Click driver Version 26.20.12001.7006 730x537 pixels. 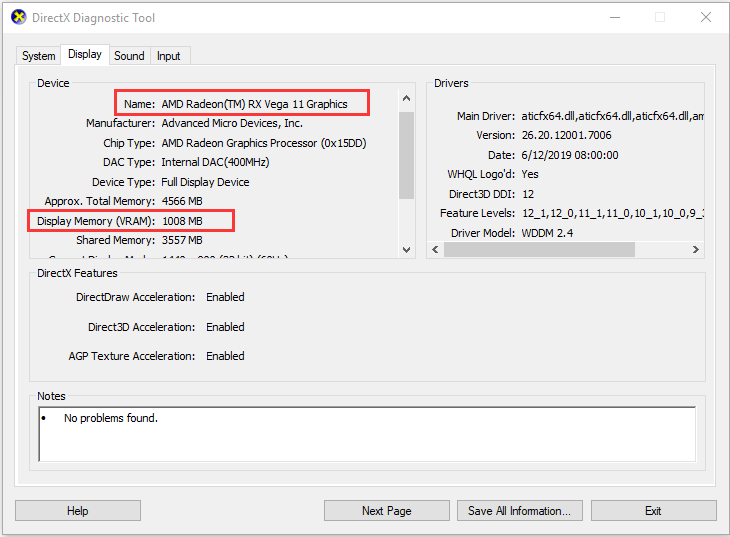click(x=567, y=136)
